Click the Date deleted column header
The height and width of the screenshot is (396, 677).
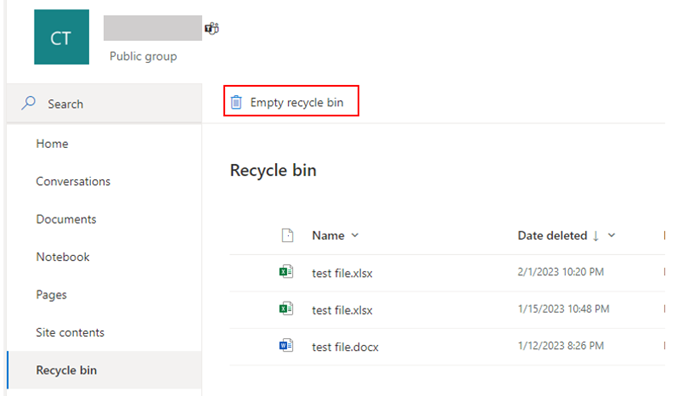coord(552,235)
